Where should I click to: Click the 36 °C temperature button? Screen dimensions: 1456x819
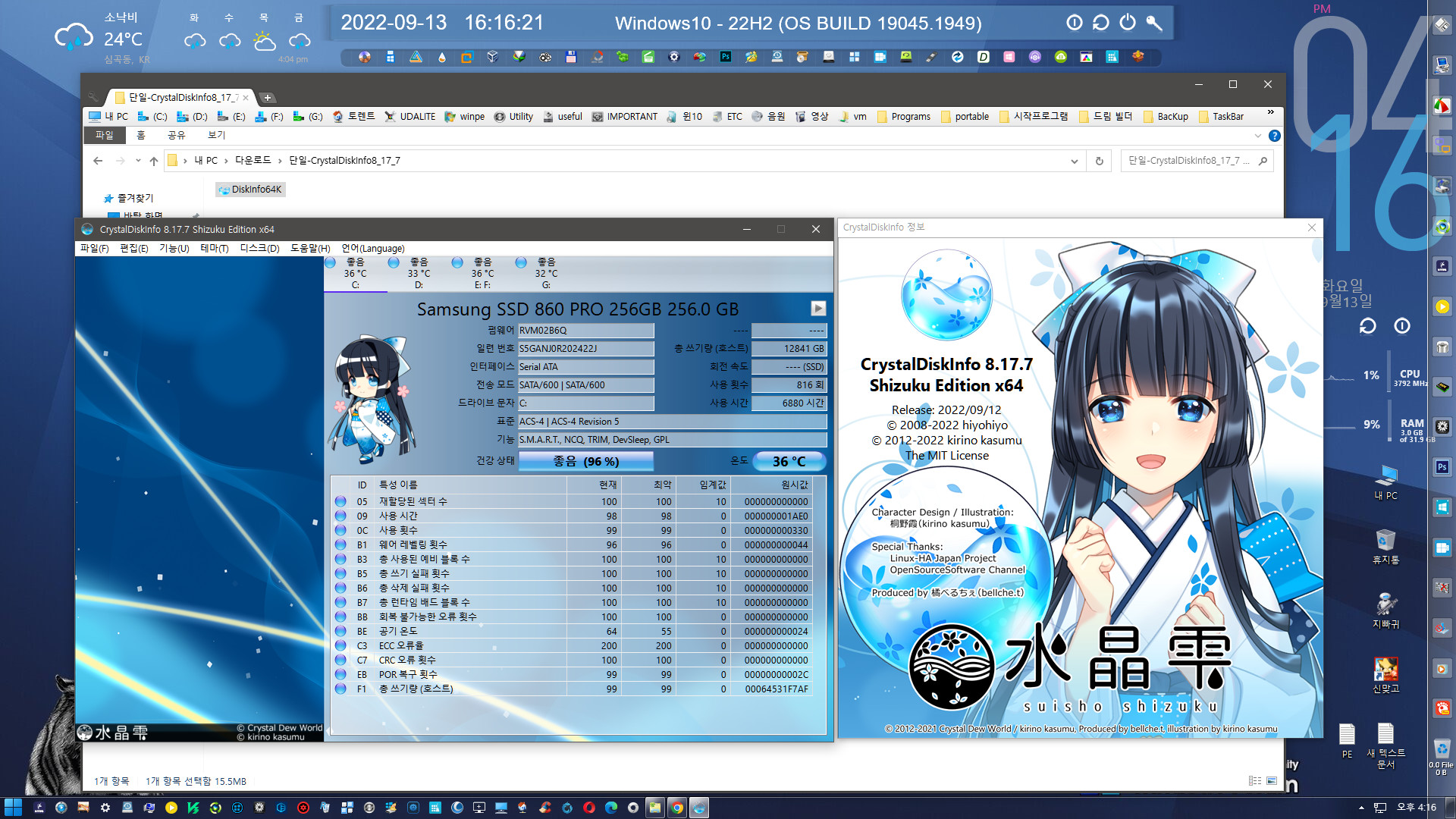click(x=789, y=461)
